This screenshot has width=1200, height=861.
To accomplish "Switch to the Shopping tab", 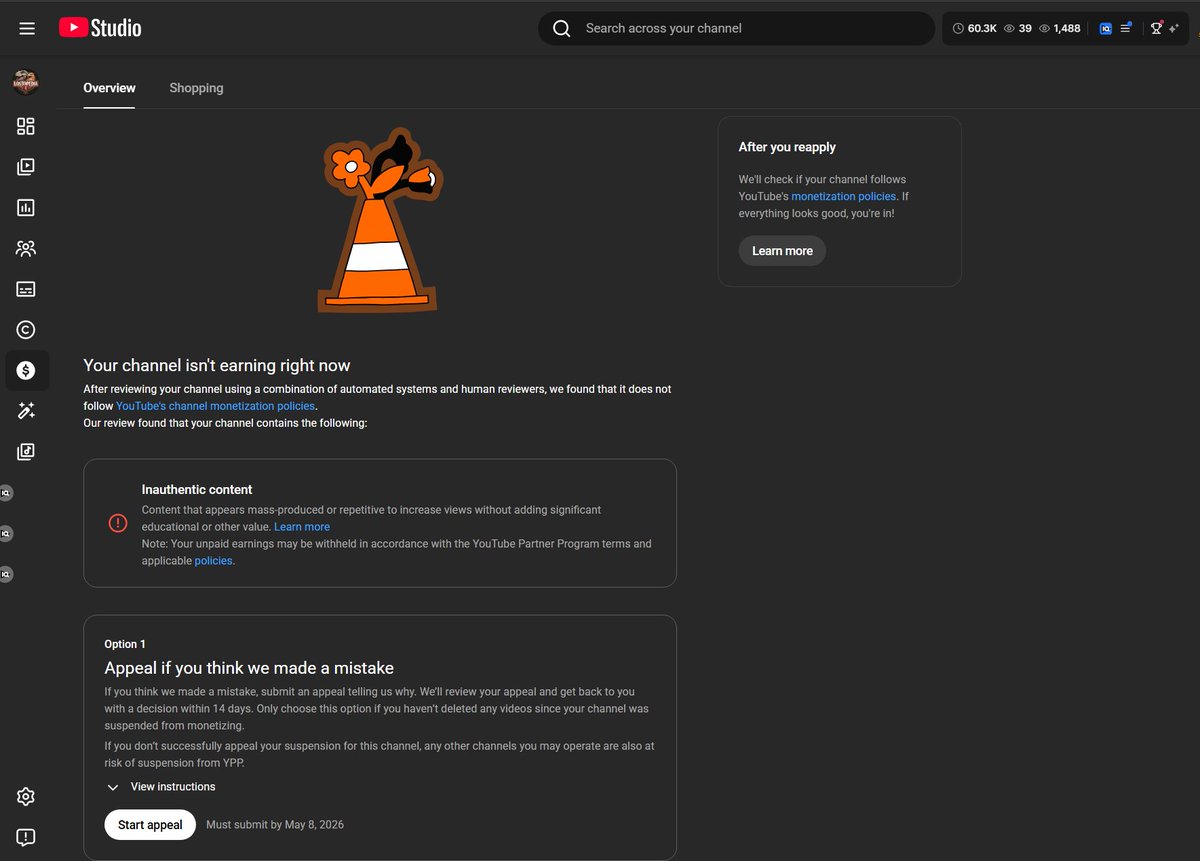I will click(x=196, y=88).
